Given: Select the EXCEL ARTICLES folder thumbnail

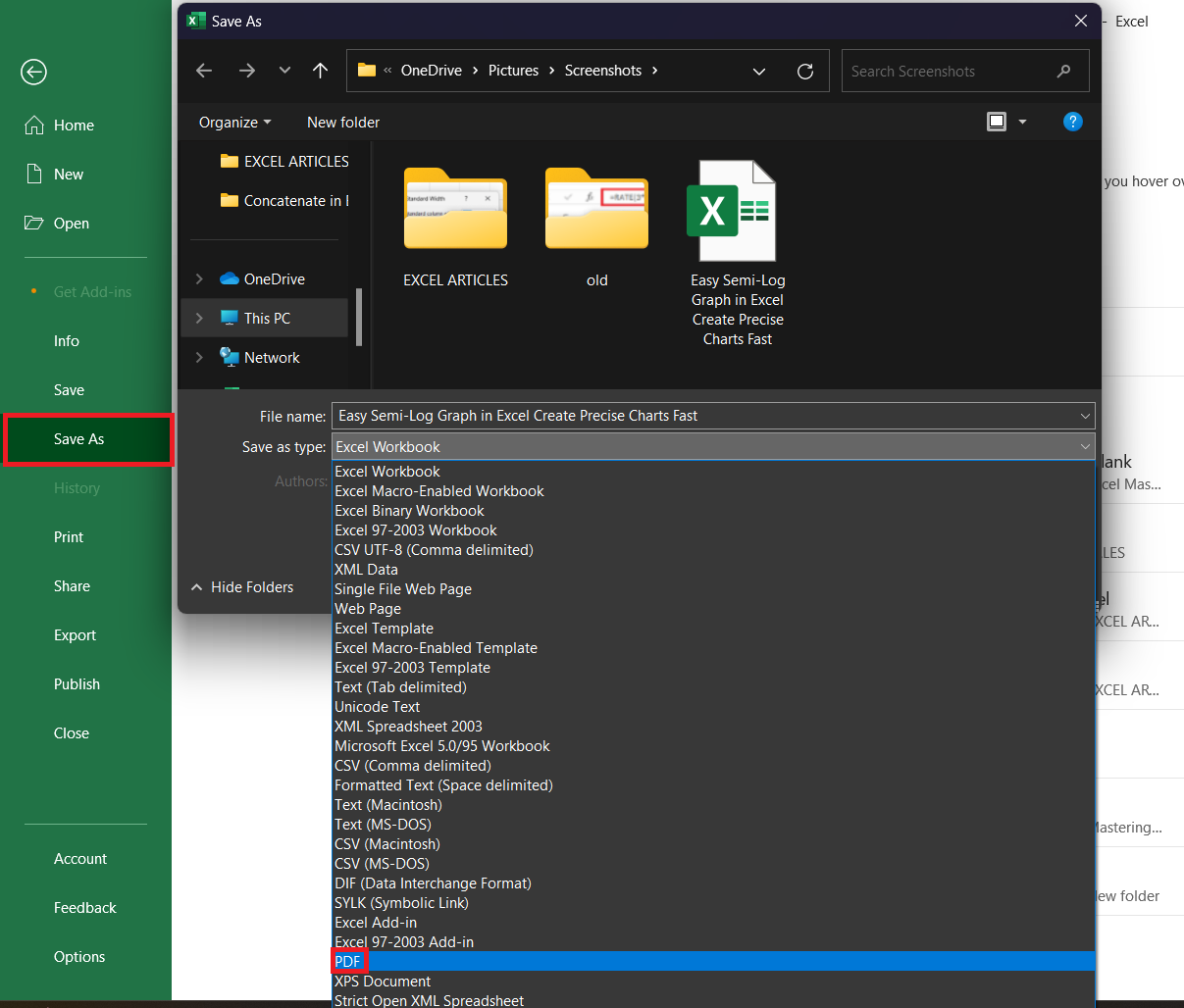Looking at the screenshot, I should tap(455, 225).
